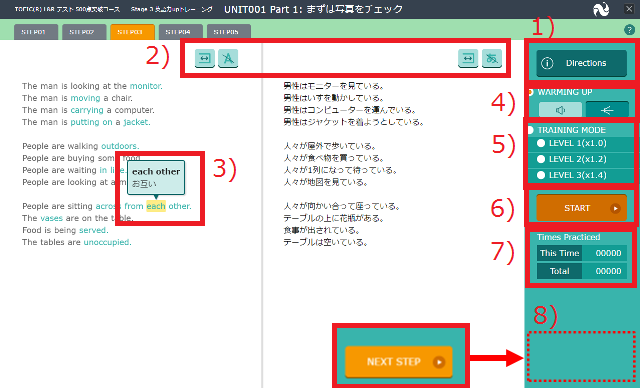The image size is (640, 388).
Task: Close the window with the X button
Action: click(x=629, y=9)
